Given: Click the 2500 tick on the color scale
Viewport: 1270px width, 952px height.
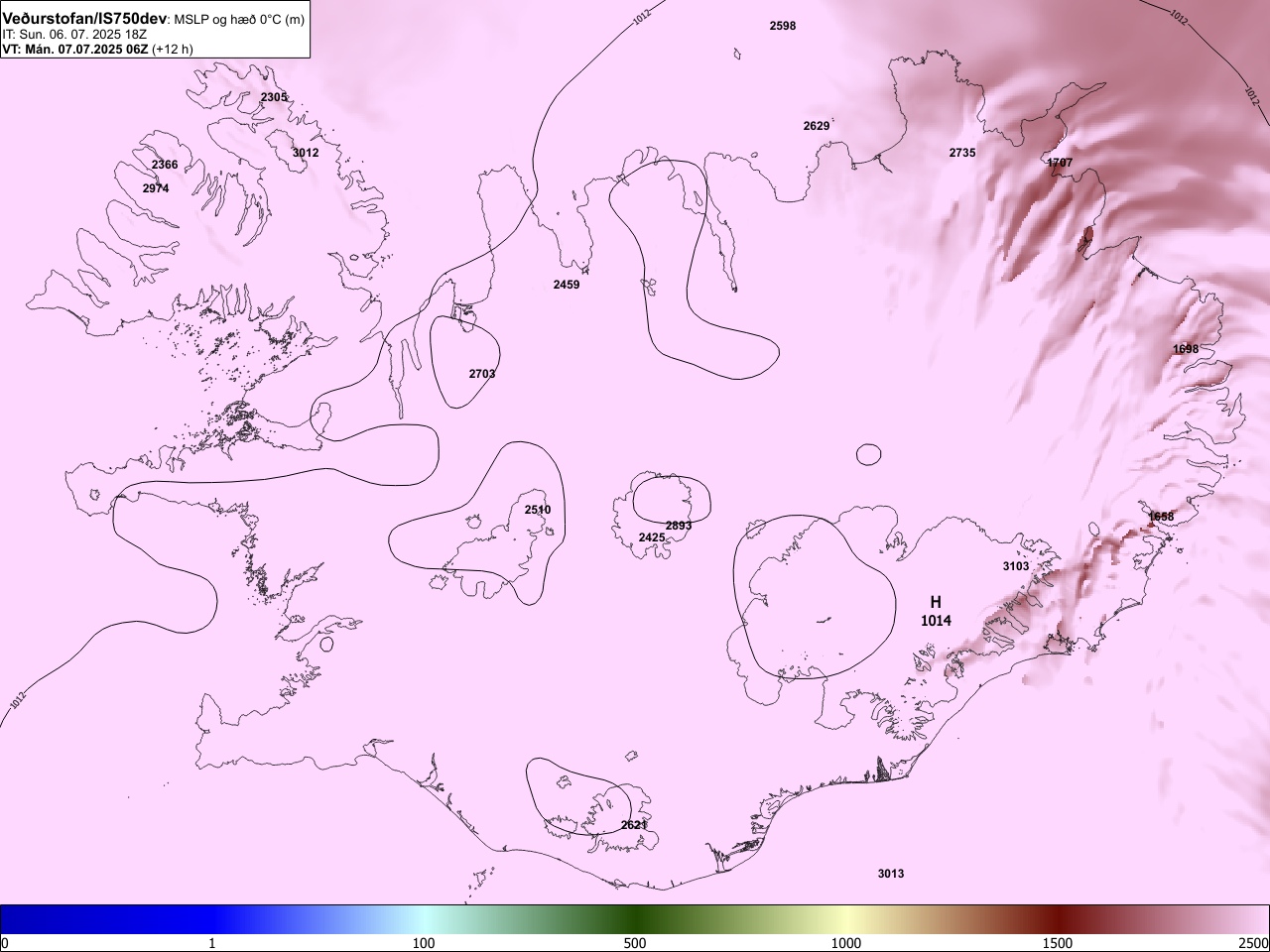Looking at the screenshot, I should 1255,943.
